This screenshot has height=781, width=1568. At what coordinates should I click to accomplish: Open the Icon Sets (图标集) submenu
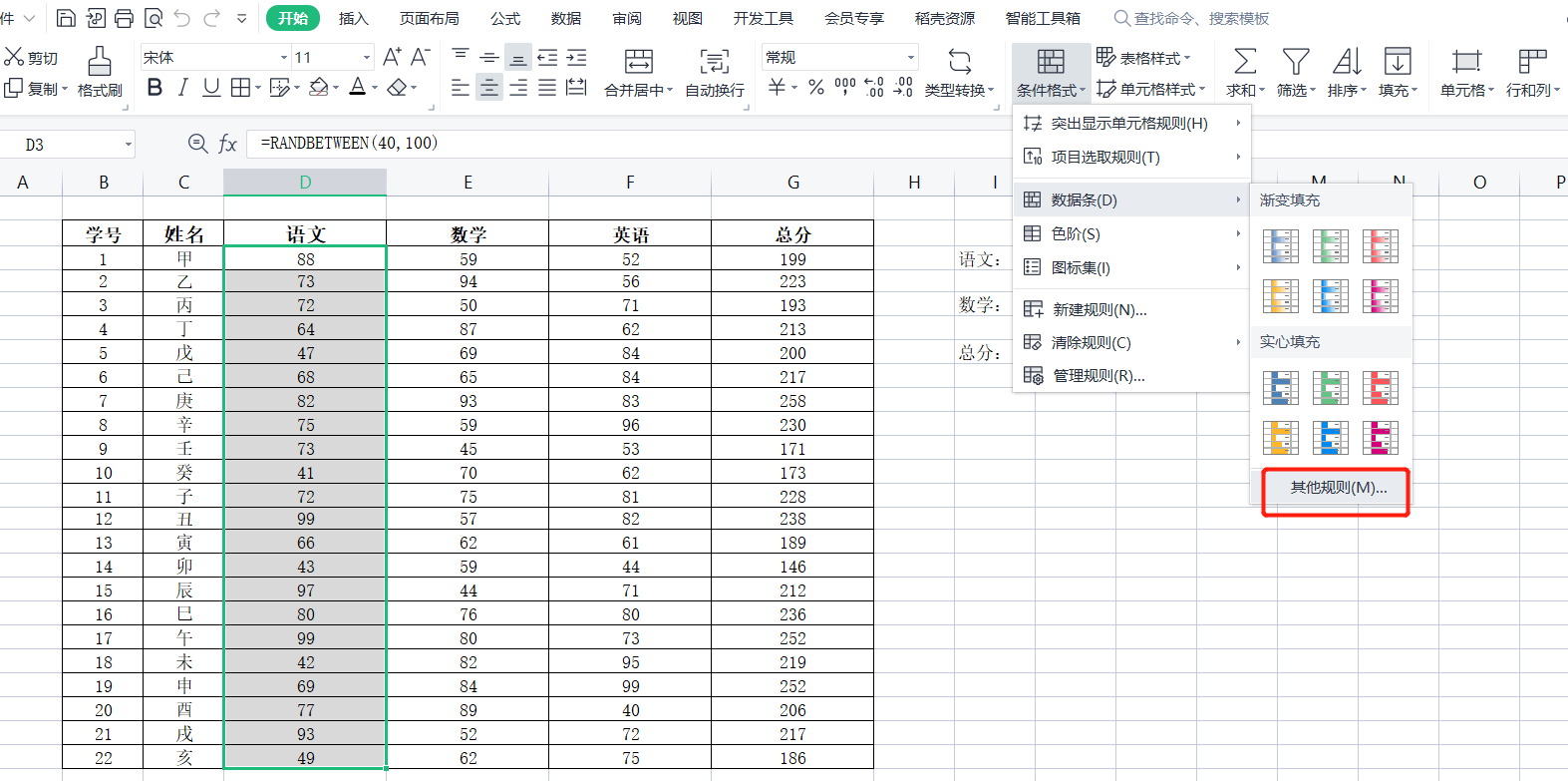coord(1131,267)
